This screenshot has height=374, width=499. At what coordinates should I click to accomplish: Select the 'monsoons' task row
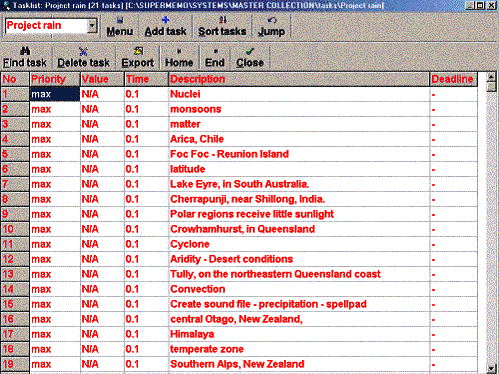pos(239,109)
